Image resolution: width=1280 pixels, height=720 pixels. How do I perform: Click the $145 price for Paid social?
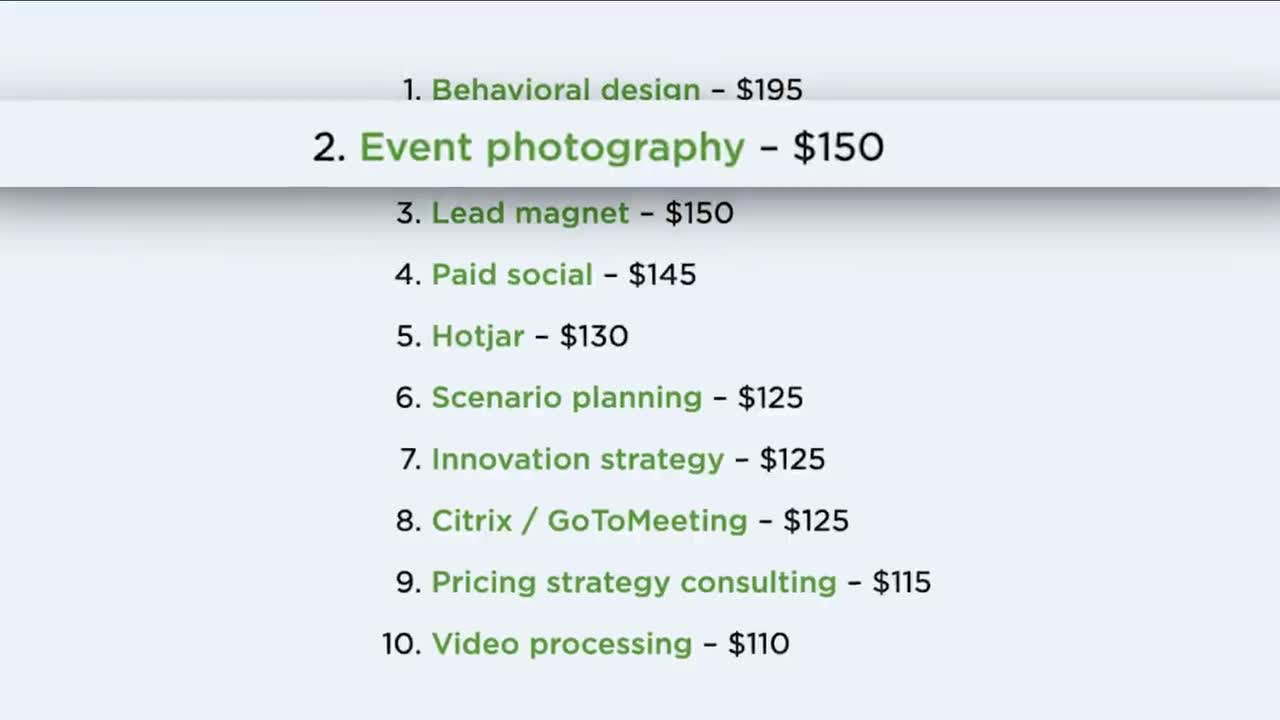[x=662, y=275]
